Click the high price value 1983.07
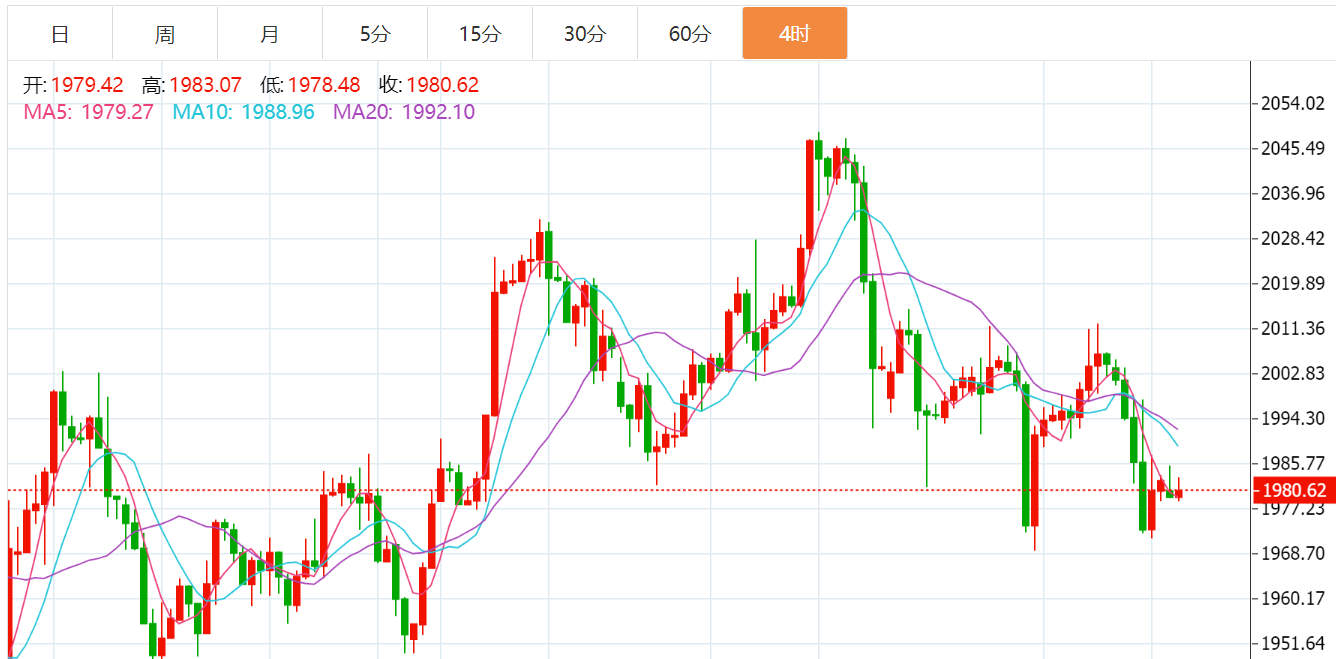The width and height of the screenshot is (1336, 659). click(206, 86)
